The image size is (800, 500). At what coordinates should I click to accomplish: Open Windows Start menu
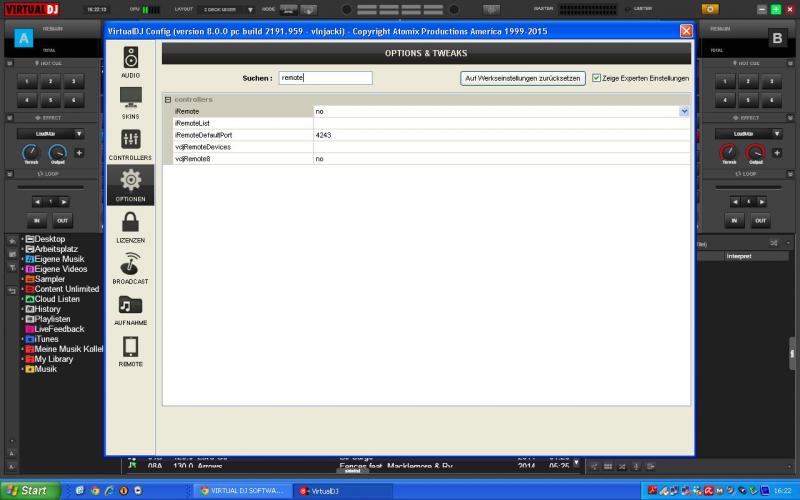[30, 491]
